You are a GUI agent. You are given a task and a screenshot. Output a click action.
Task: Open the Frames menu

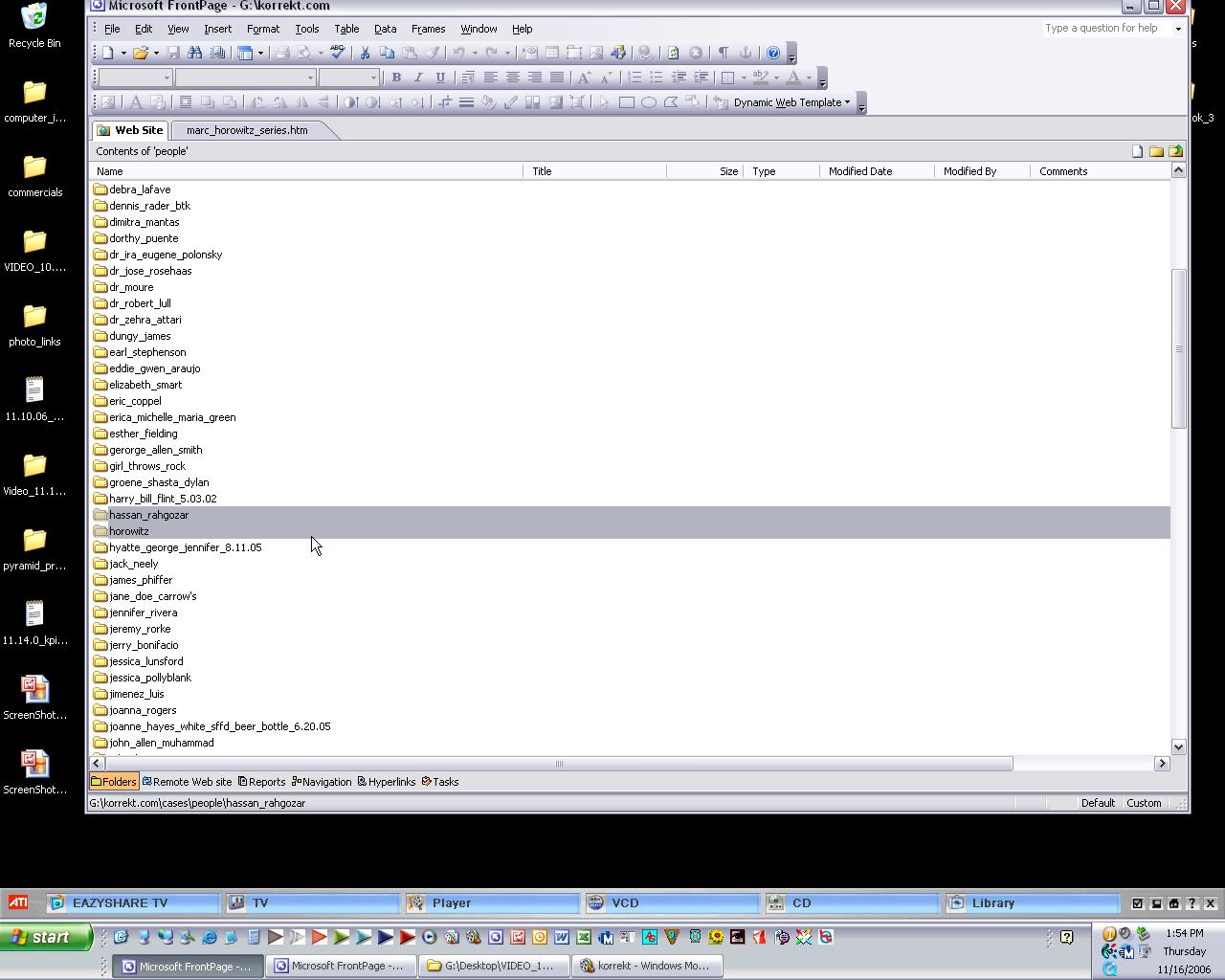click(x=428, y=29)
